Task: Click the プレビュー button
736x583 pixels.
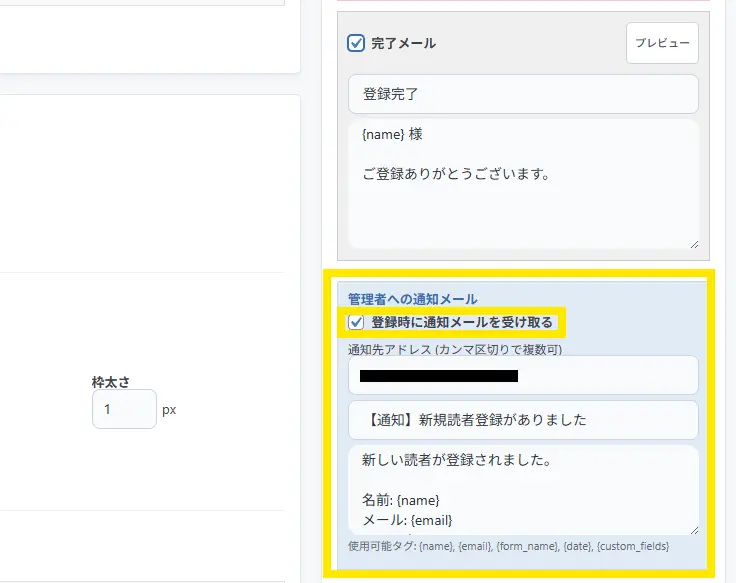Action: pyautogui.click(x=662, y=43)
